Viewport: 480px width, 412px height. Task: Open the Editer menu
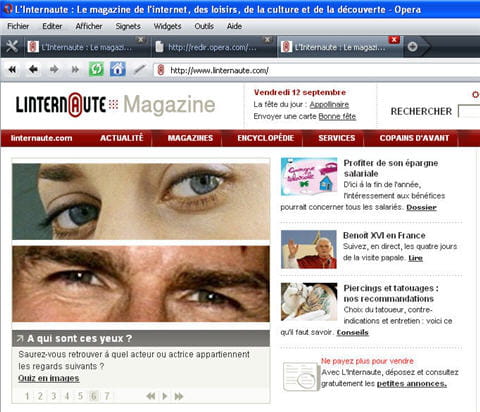tap(52, 26)
